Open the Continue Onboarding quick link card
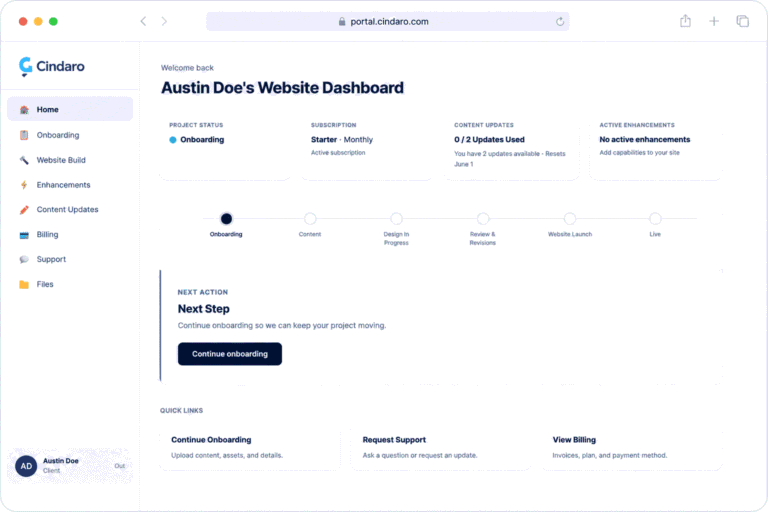The width and height of the screenshot is (768, 512). coord(250,448)
